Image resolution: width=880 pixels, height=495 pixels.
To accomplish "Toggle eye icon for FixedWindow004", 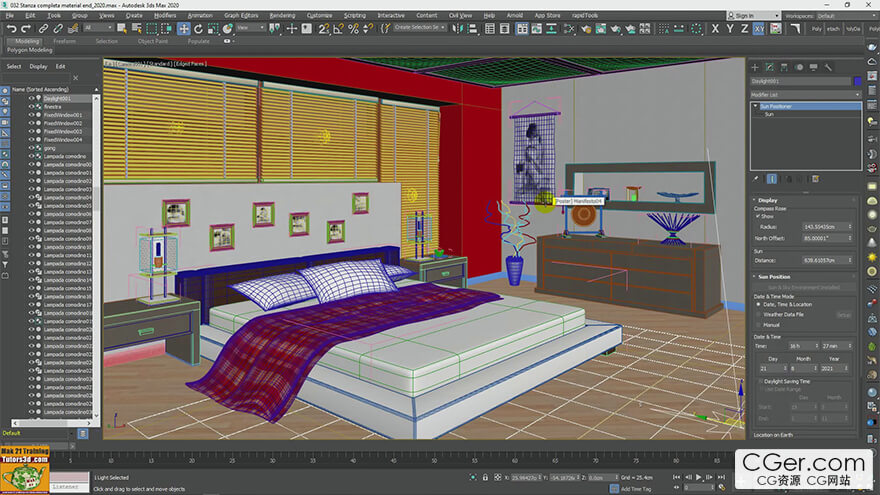I will (31, 140).
